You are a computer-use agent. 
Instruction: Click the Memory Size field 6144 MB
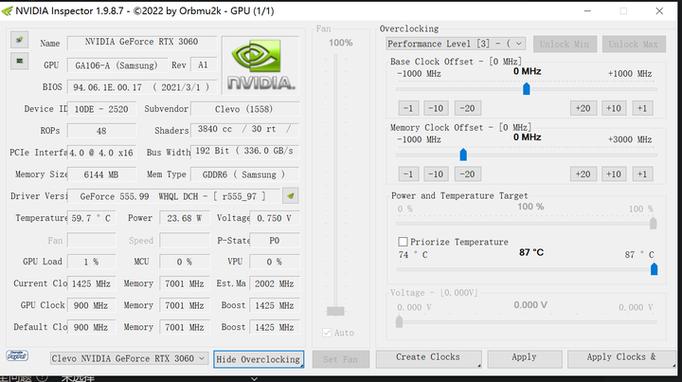(101, 174)
